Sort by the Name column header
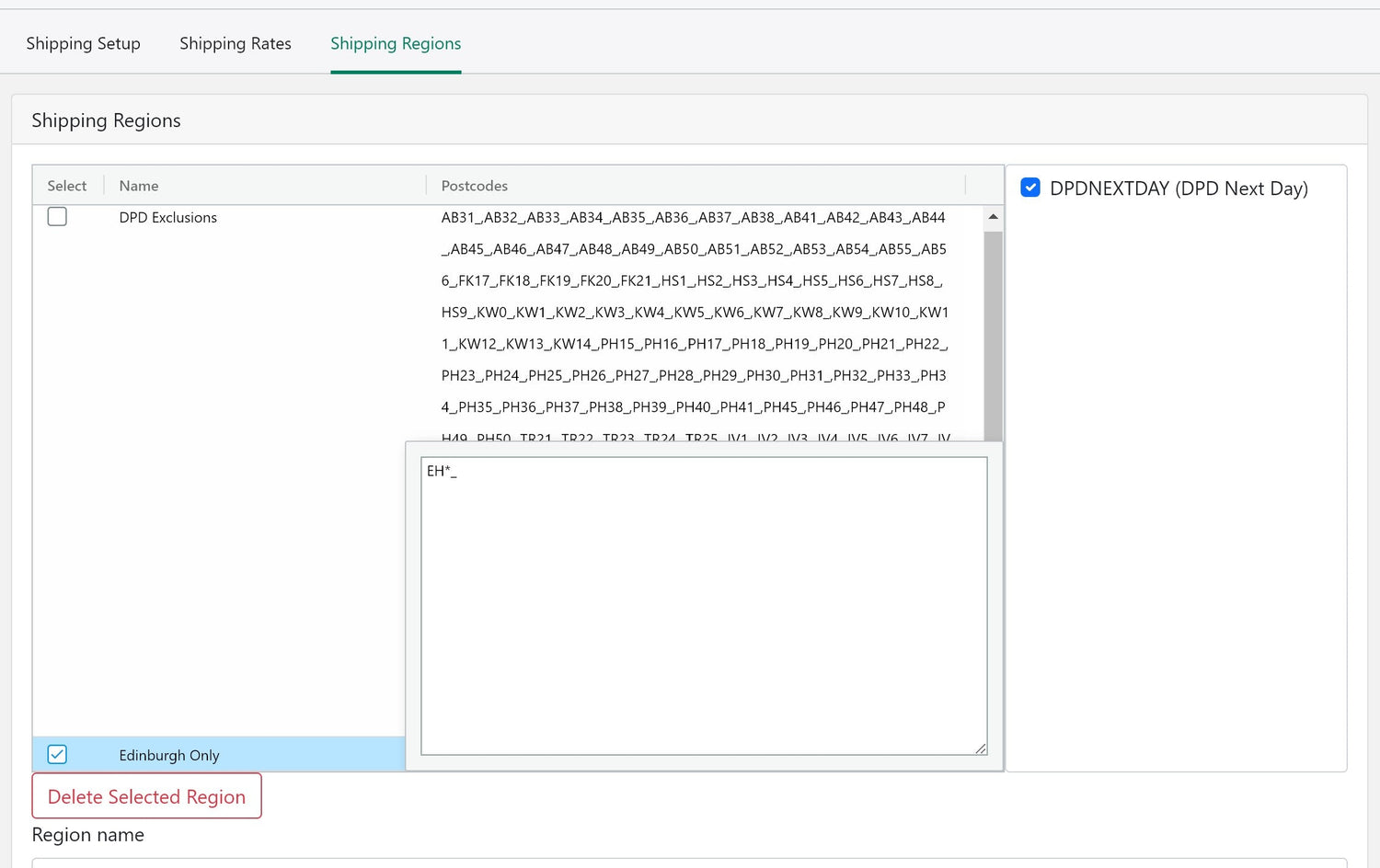Image resolution: width=1380 pixels, height=868 pixels. point(139,186)
